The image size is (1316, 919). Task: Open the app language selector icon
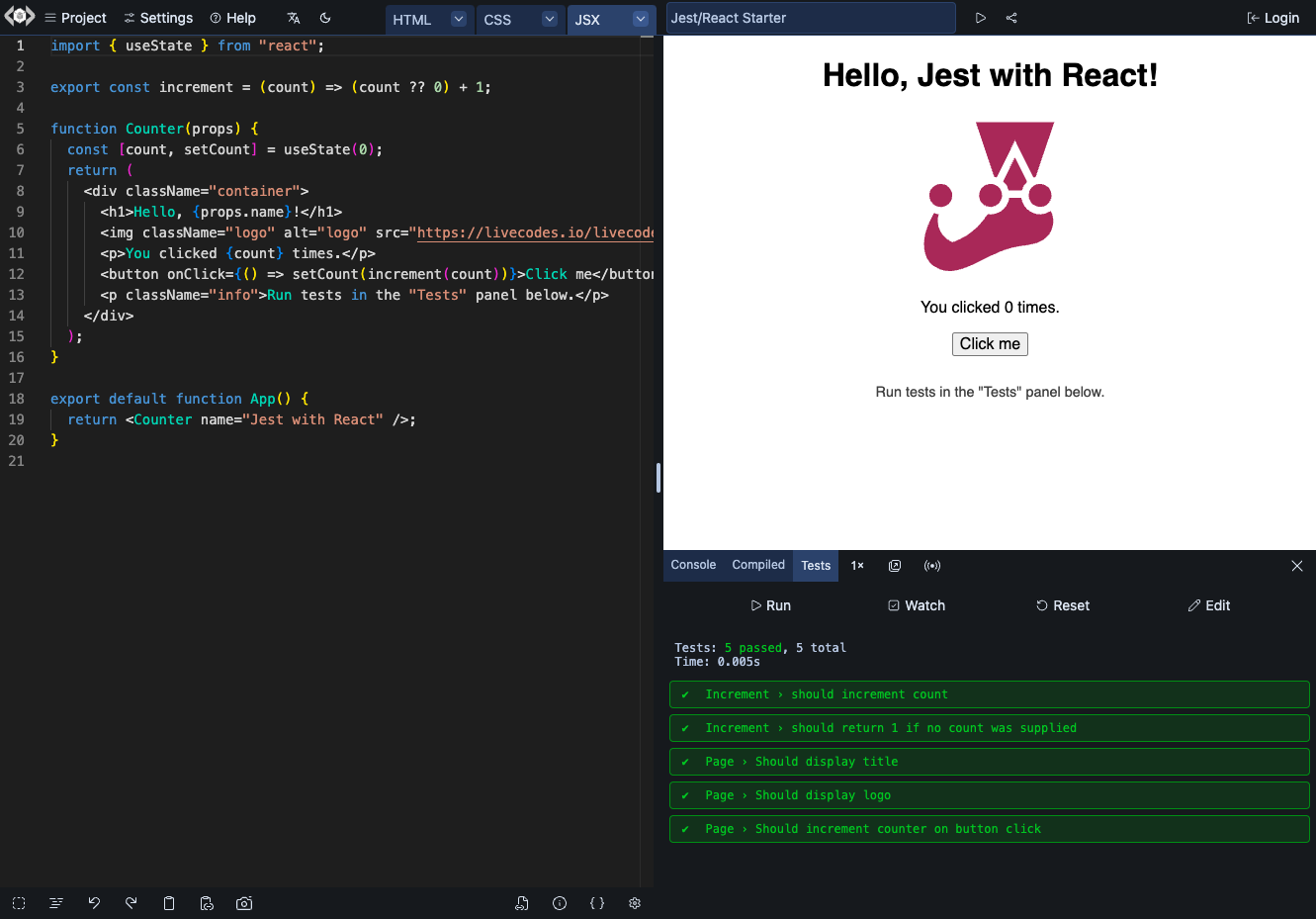[294, 18]
